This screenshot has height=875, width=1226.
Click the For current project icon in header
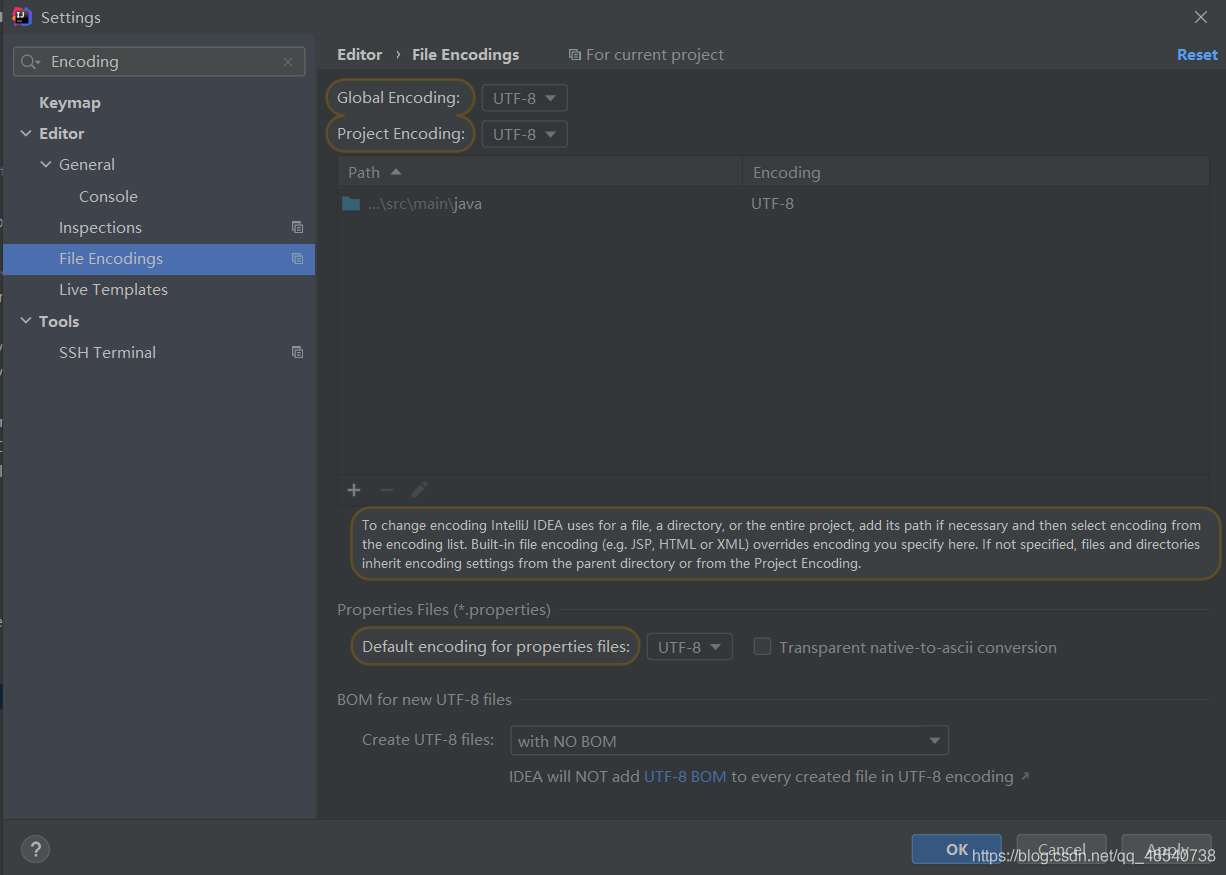tap(574, 54)
